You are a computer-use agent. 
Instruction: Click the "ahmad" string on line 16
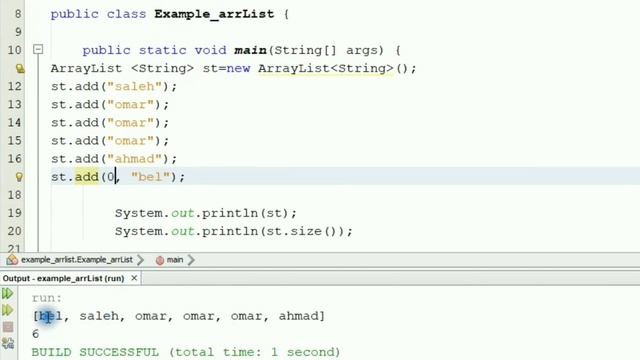click(135, 159)
